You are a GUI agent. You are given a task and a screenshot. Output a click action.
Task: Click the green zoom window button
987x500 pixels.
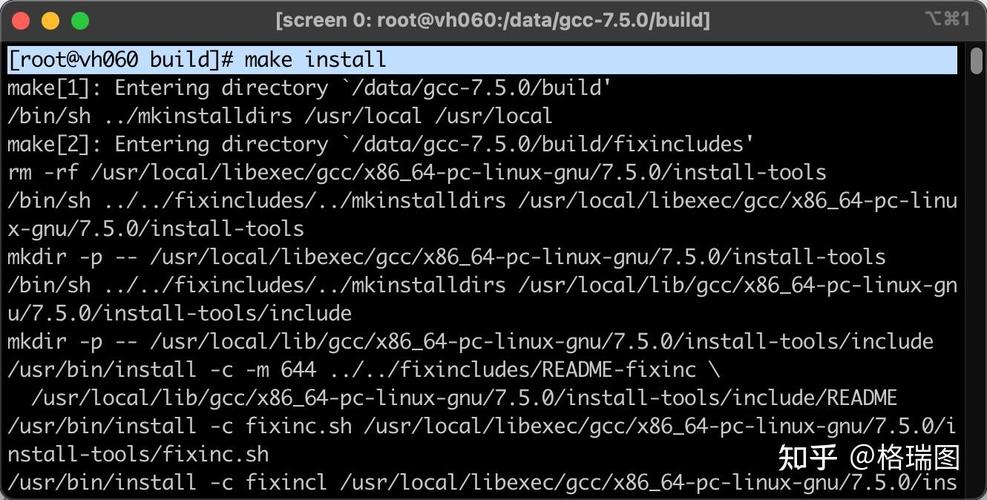tap(80, 21)
